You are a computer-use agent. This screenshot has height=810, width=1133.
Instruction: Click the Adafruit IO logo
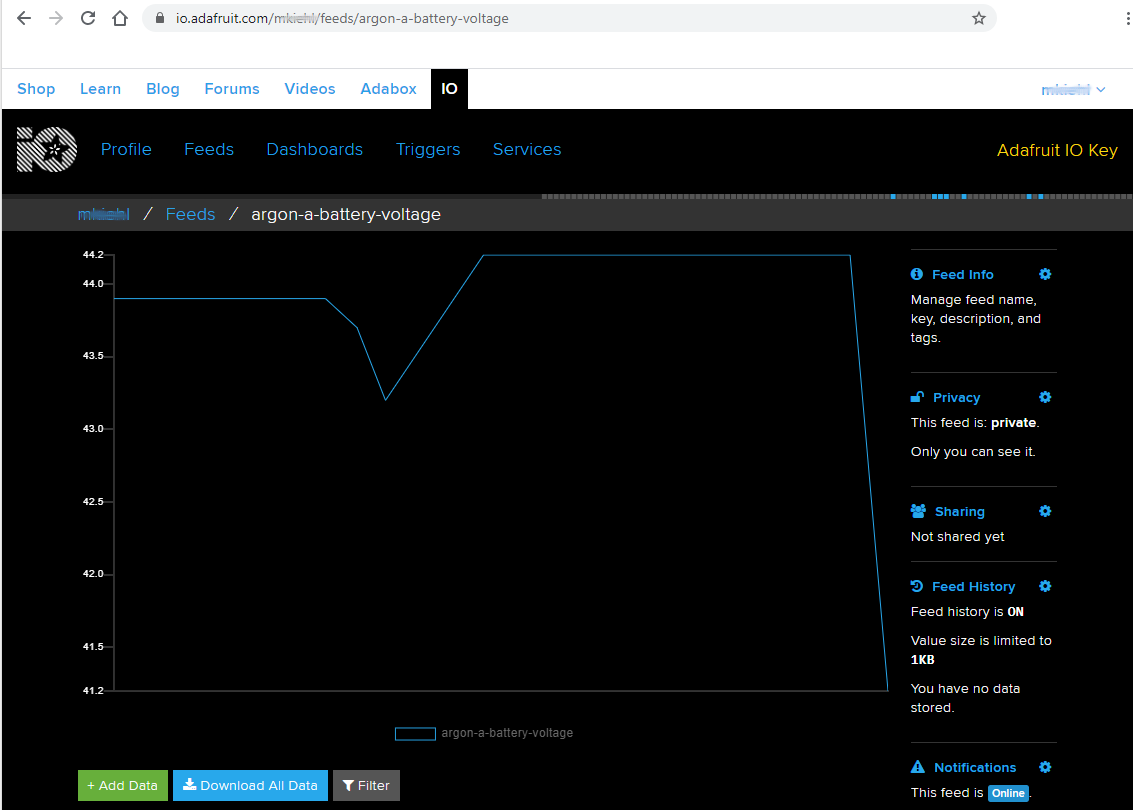[x=47, y=150]
